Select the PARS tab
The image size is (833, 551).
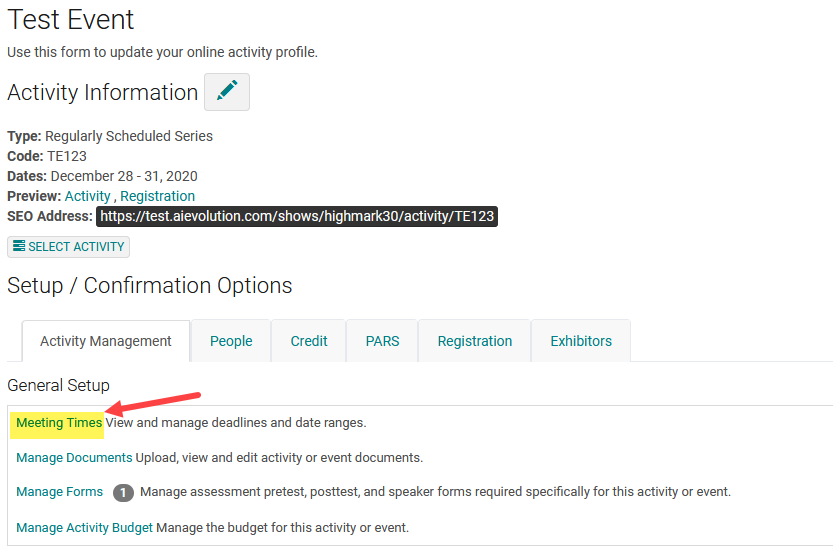tap(382, 341)
